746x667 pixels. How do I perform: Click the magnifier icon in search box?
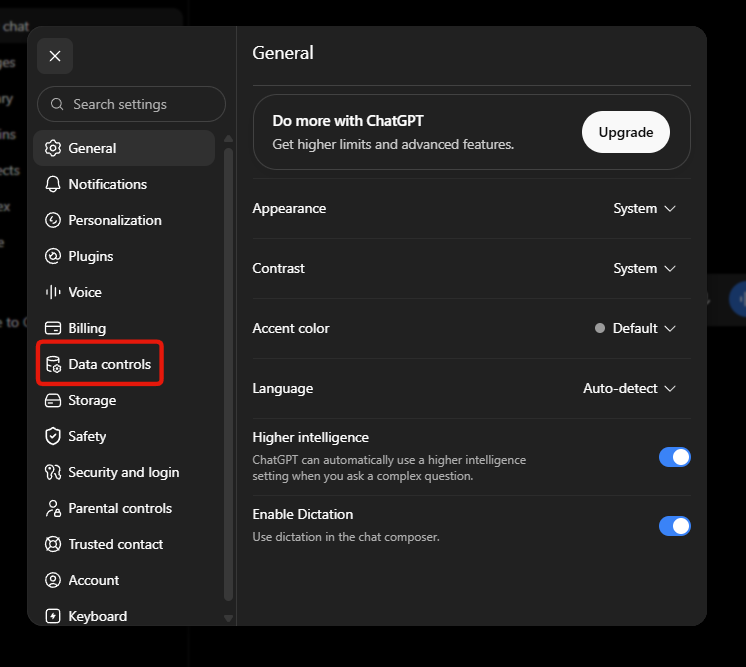[57, 104]
